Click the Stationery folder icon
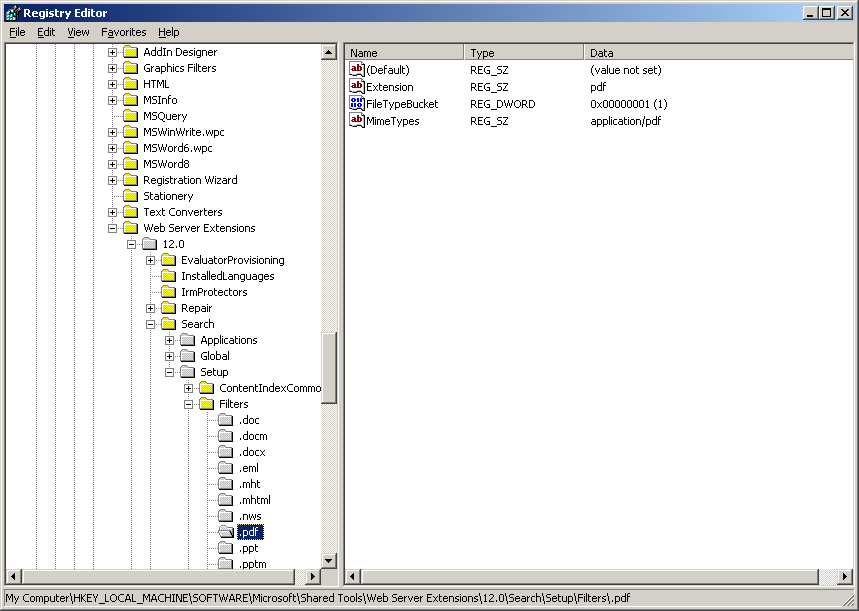This screenshot has width=859, height=611. coord(130,196)
